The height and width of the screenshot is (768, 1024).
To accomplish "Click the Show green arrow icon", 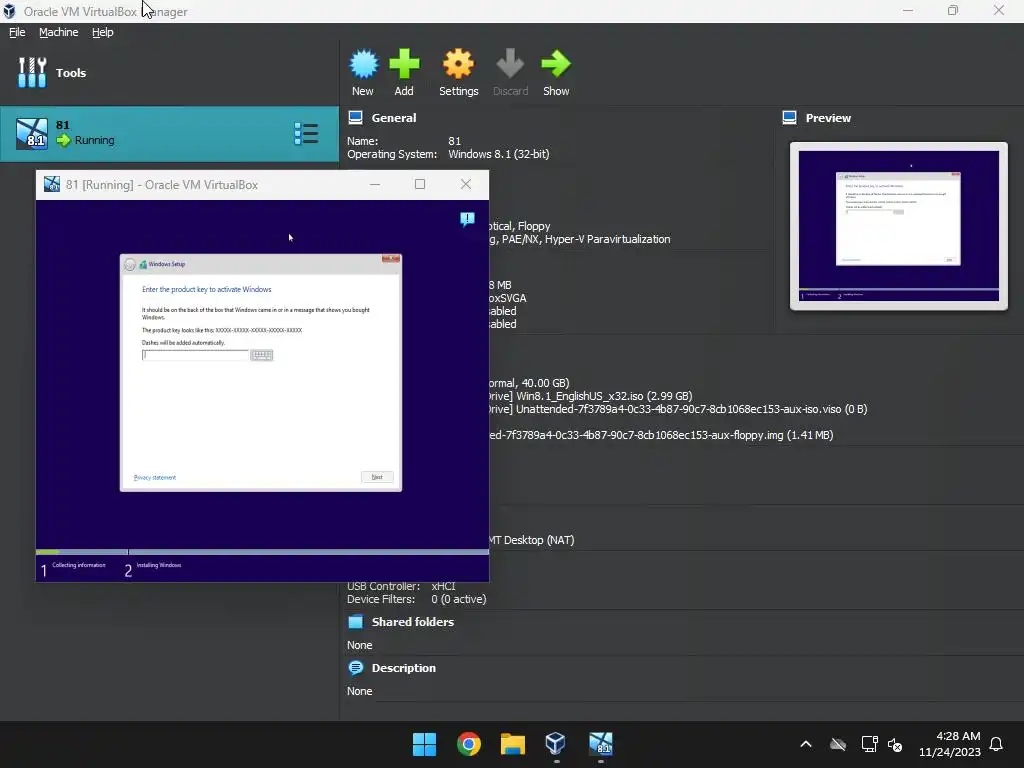I will click(556, 64).
